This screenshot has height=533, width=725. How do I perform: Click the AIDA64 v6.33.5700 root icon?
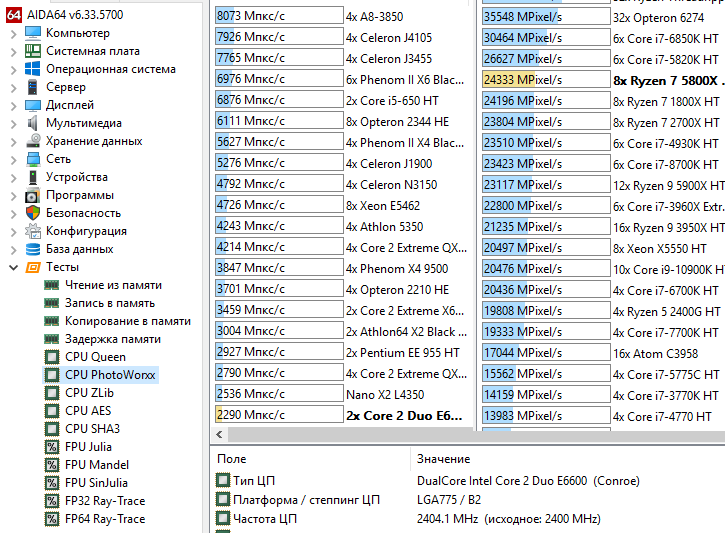(14, 15)
